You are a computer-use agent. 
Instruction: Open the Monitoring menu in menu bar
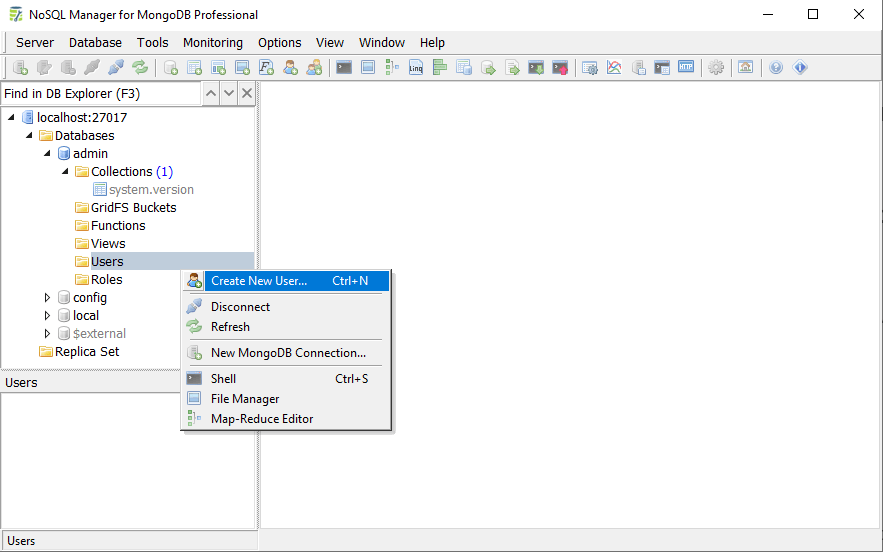pyautogui.click(x=212, y=43)
